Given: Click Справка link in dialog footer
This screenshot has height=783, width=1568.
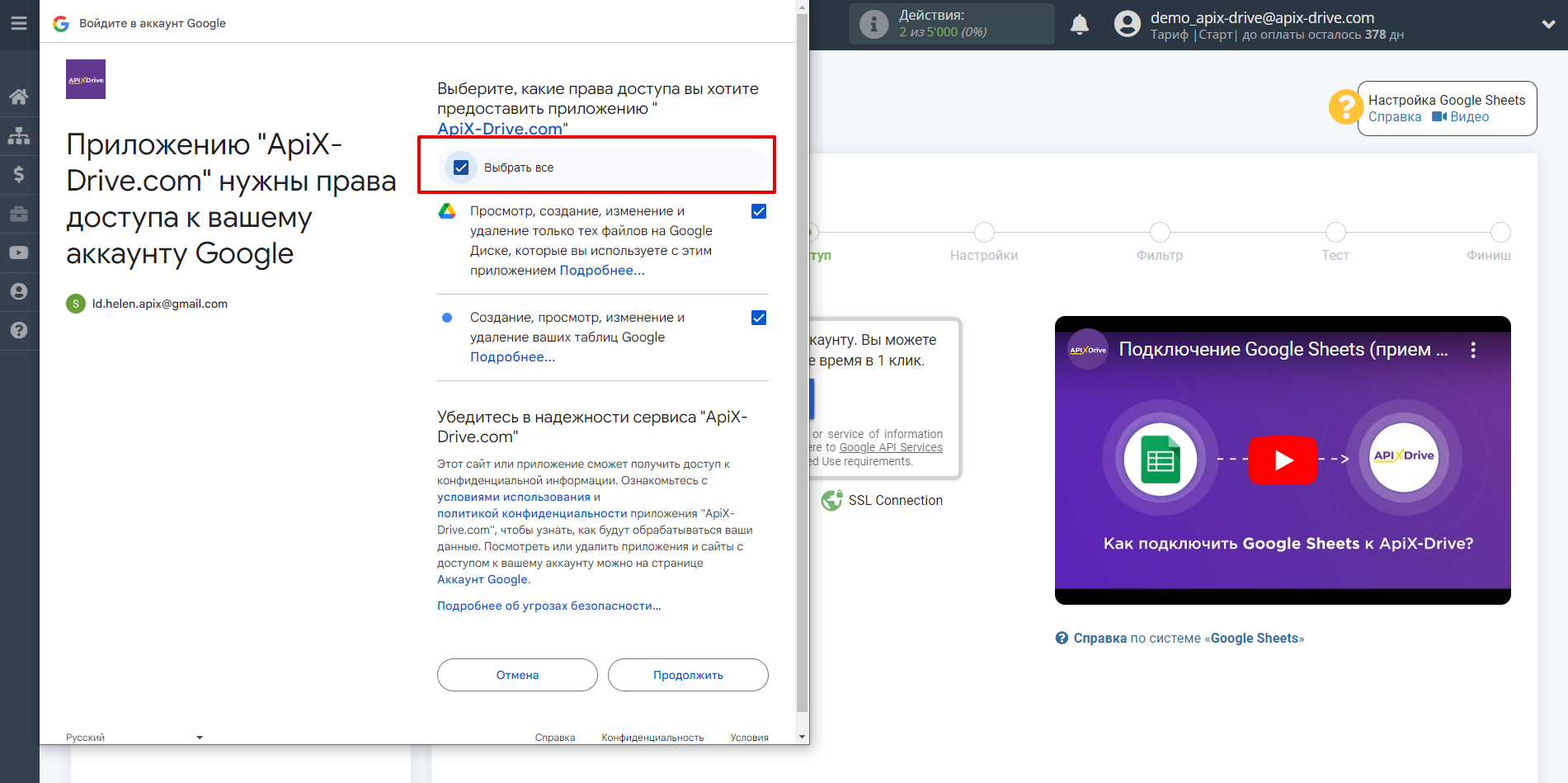Looking at the screenshot, I should (x=555, y=738).
